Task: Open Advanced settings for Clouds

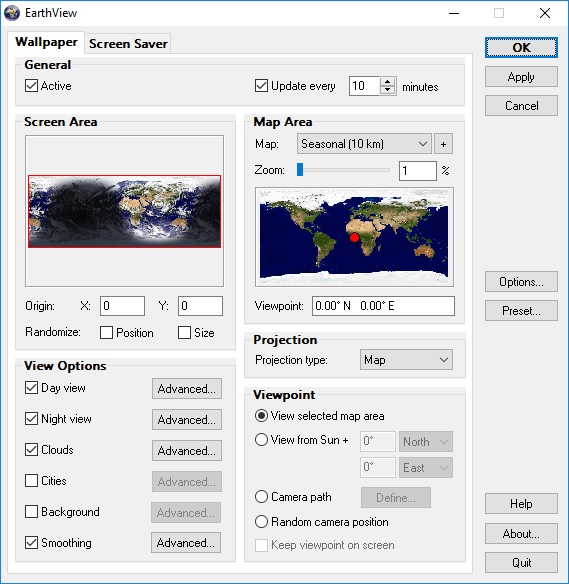Action: coord(187,451)
